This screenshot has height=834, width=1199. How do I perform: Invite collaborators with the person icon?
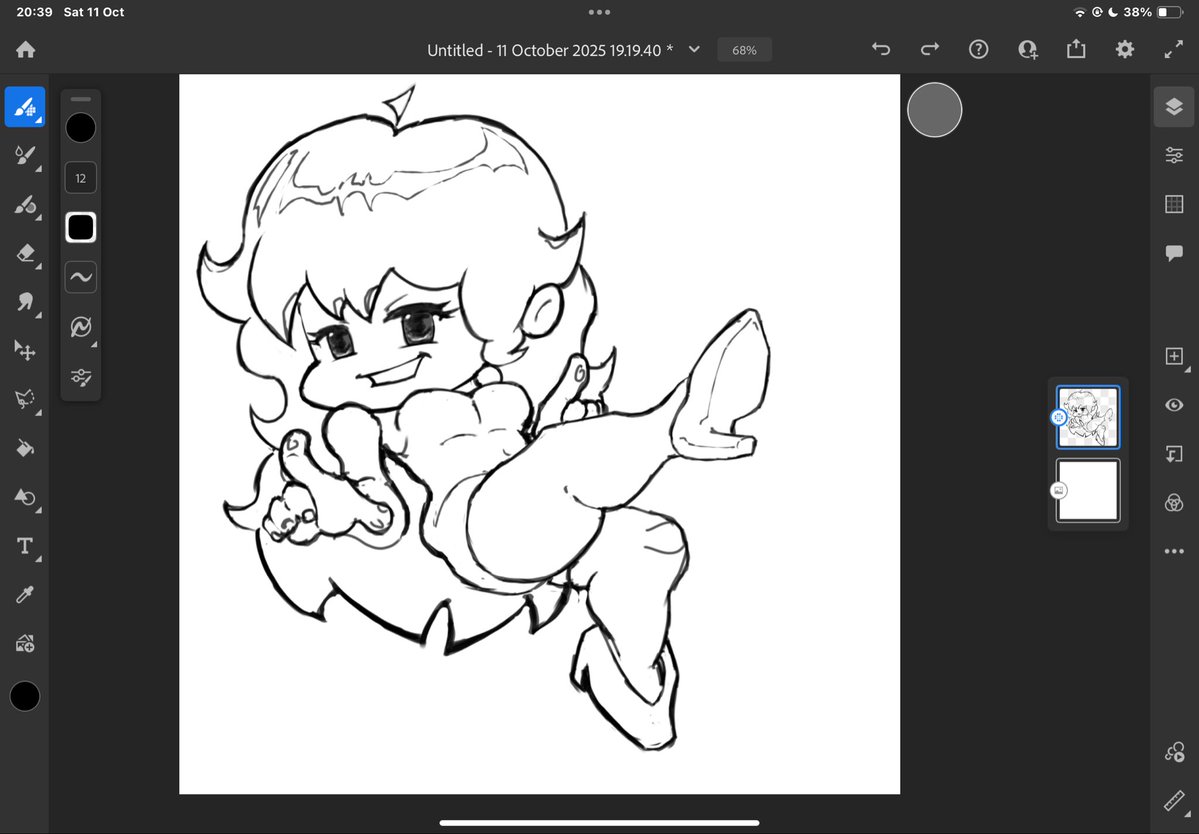click(x=1028, y=50)
